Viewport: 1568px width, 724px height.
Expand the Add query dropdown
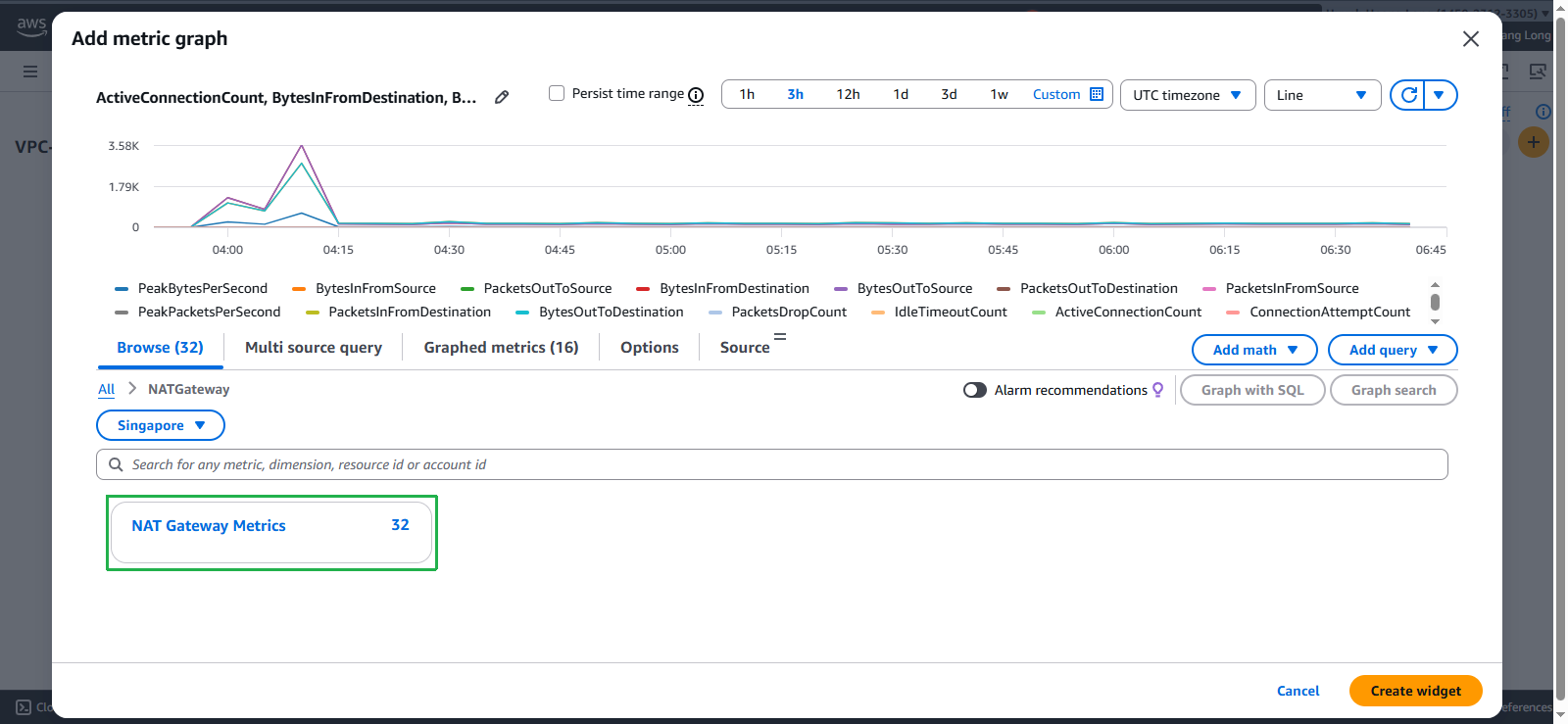(x=1393, y=350)
